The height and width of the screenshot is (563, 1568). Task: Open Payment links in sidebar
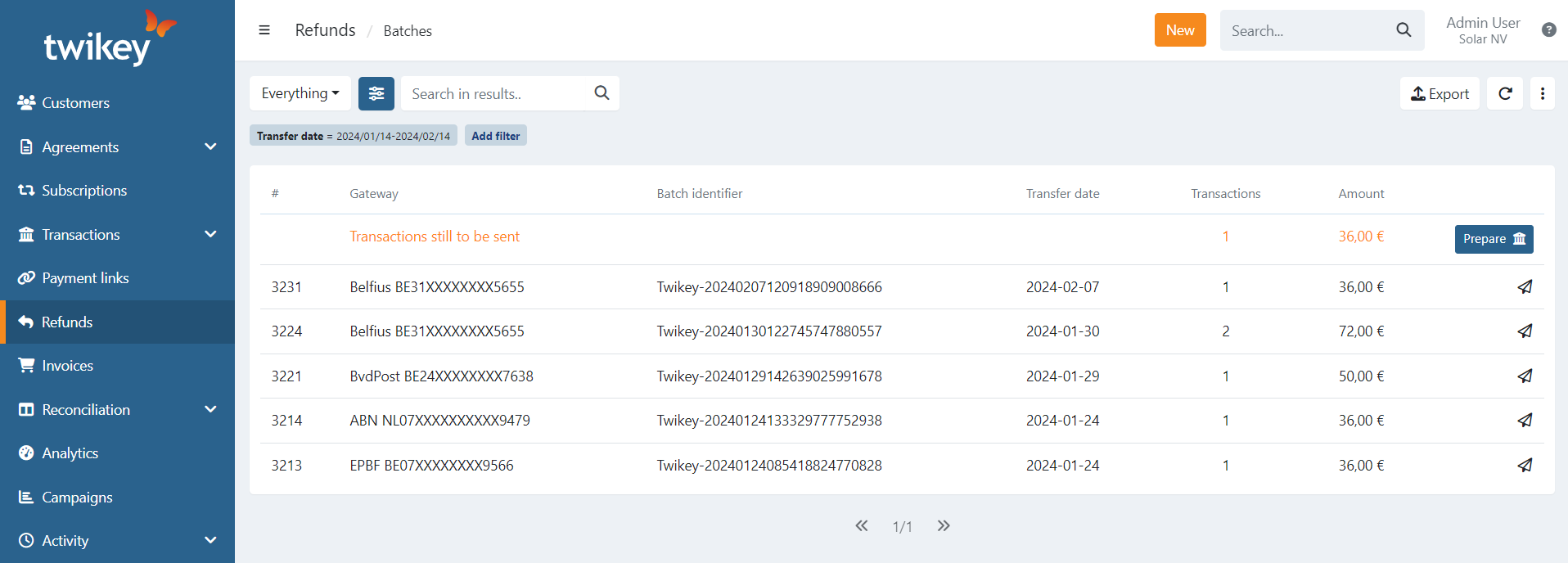[85, 278]
